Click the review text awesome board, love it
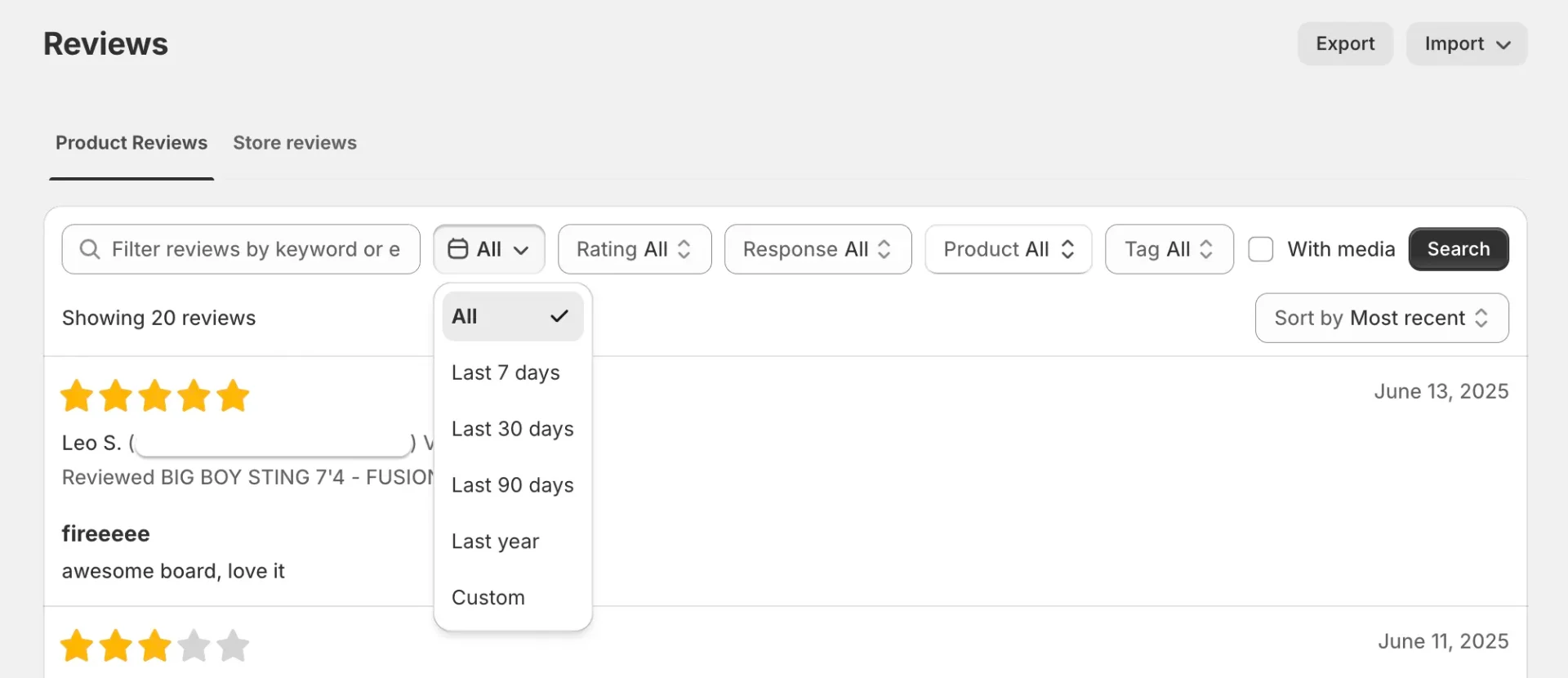 [173, 571]
